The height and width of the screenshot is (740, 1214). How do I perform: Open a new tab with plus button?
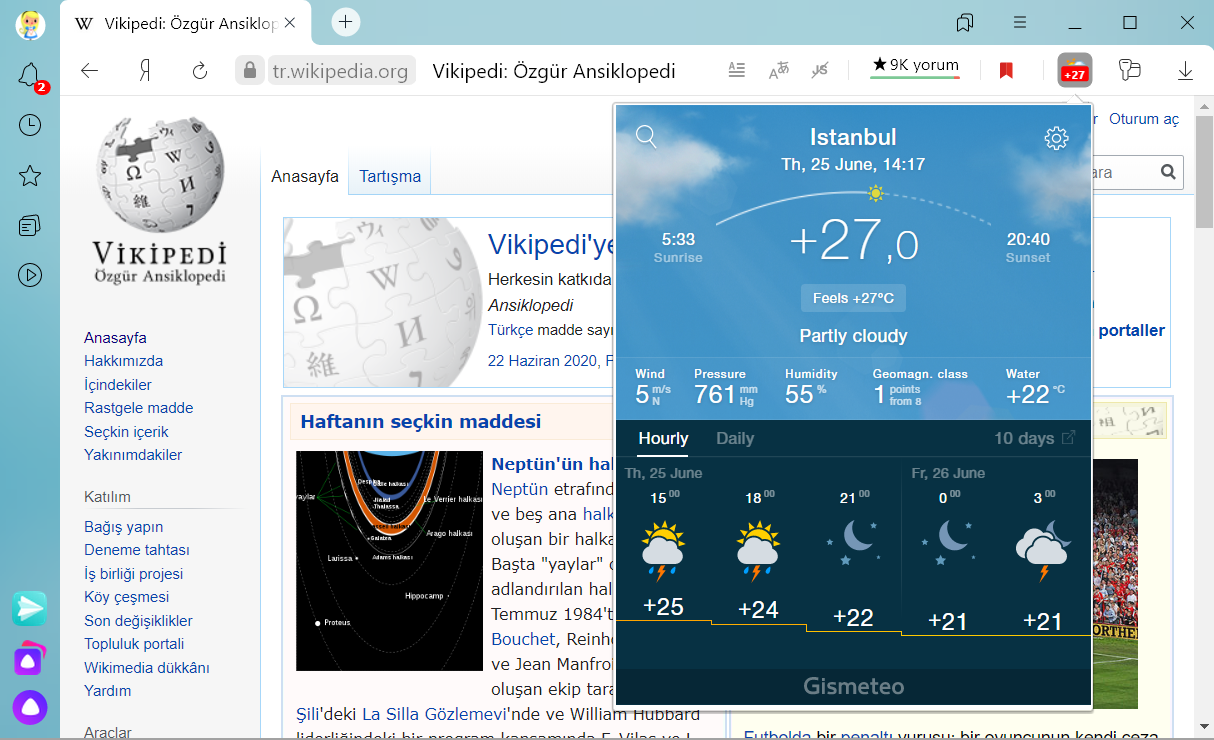[345, 21]
